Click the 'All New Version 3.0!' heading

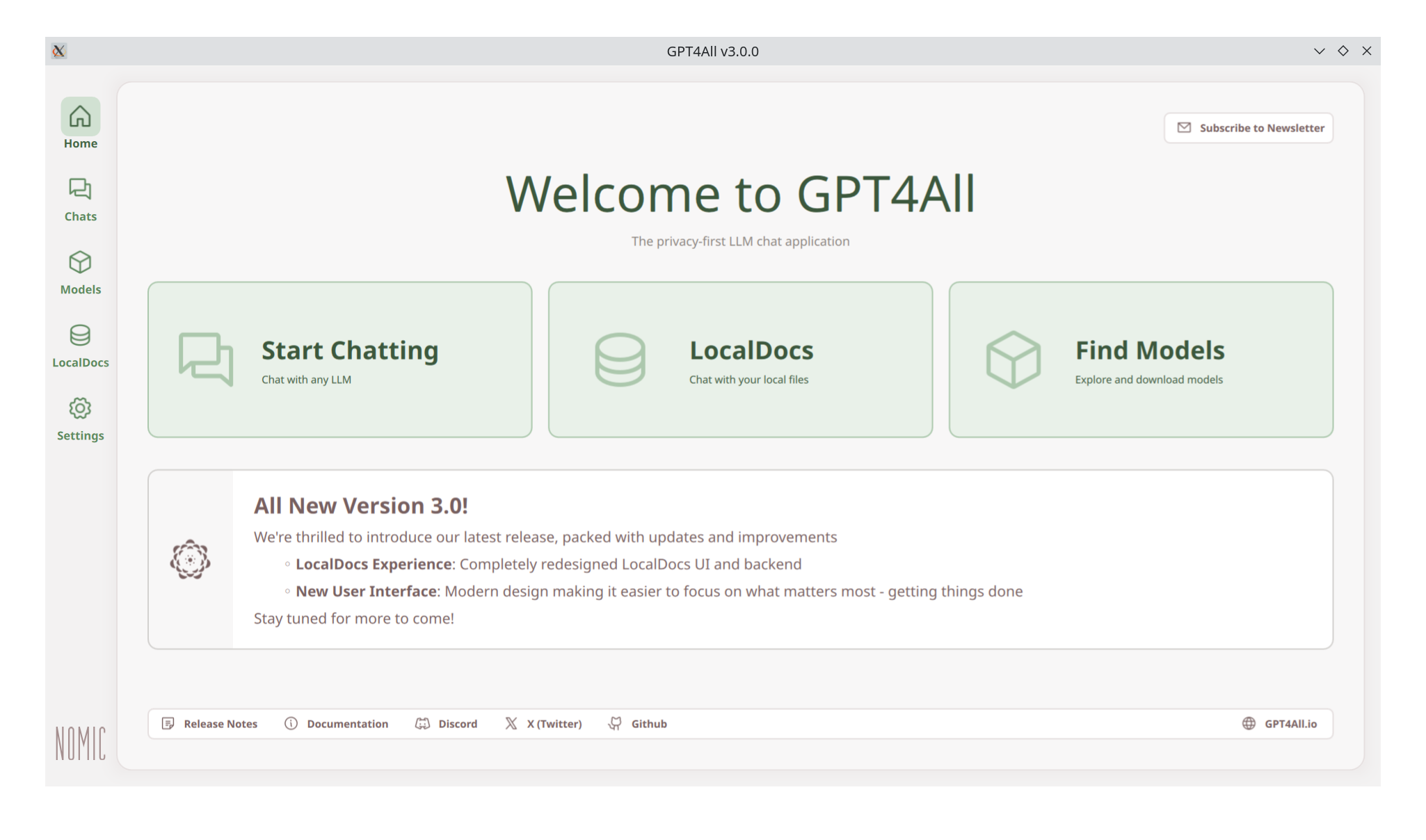pyautogui.click(x=361, y=506)
